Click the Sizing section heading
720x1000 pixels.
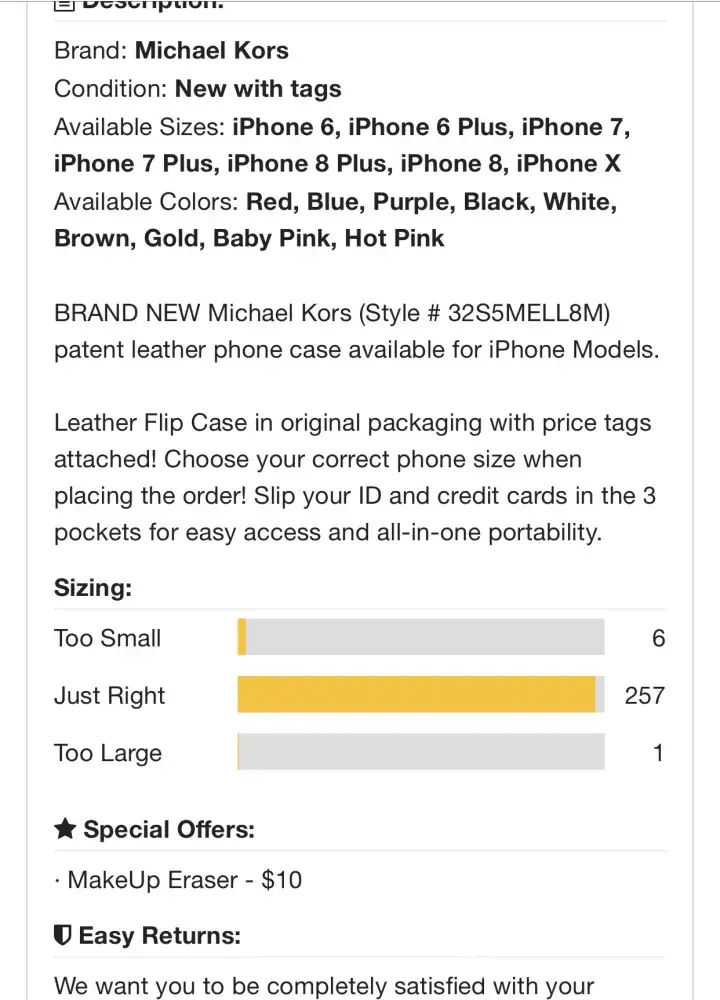(93, 588)
